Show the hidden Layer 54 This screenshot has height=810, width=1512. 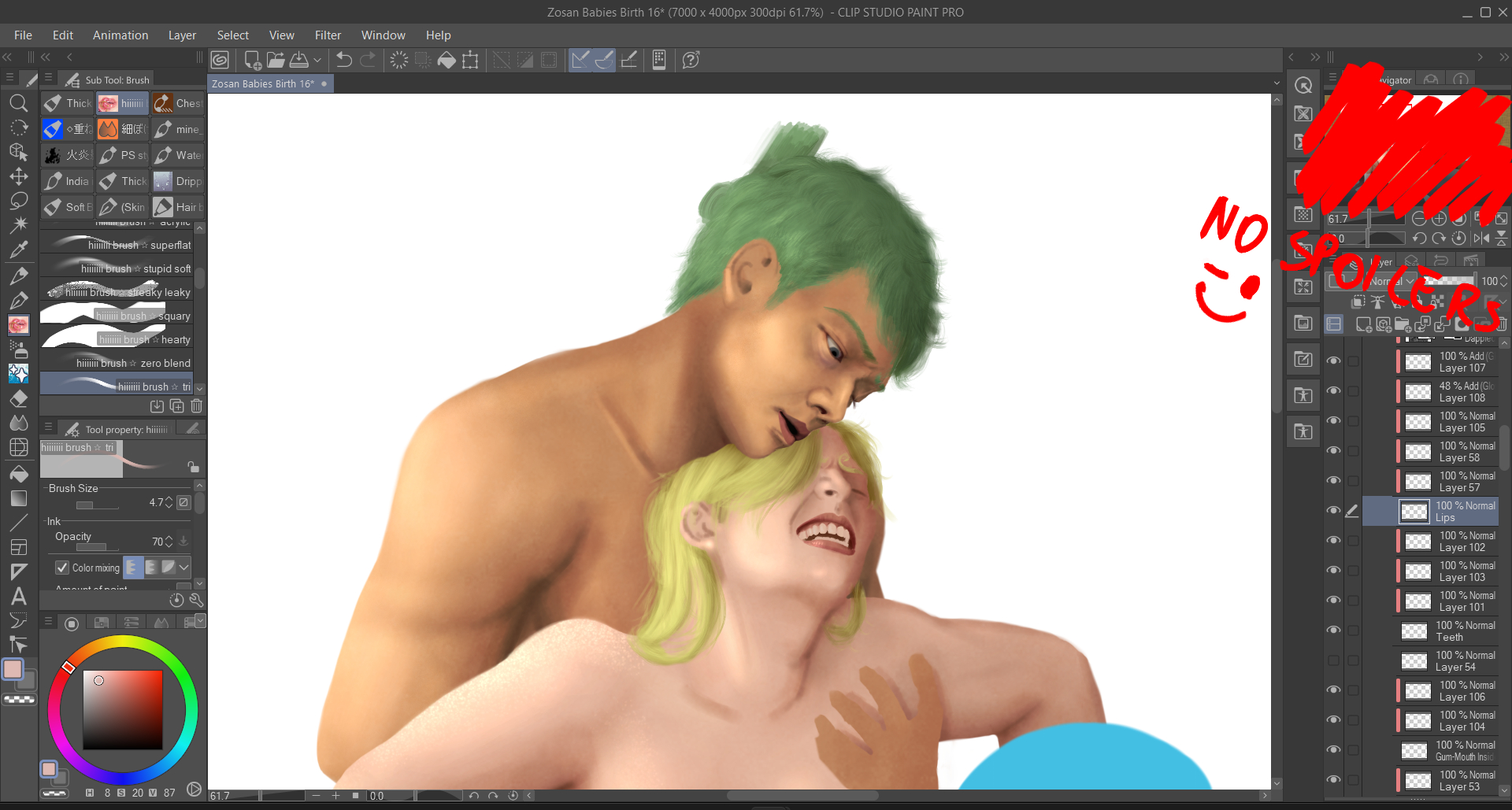[1333, 660]
